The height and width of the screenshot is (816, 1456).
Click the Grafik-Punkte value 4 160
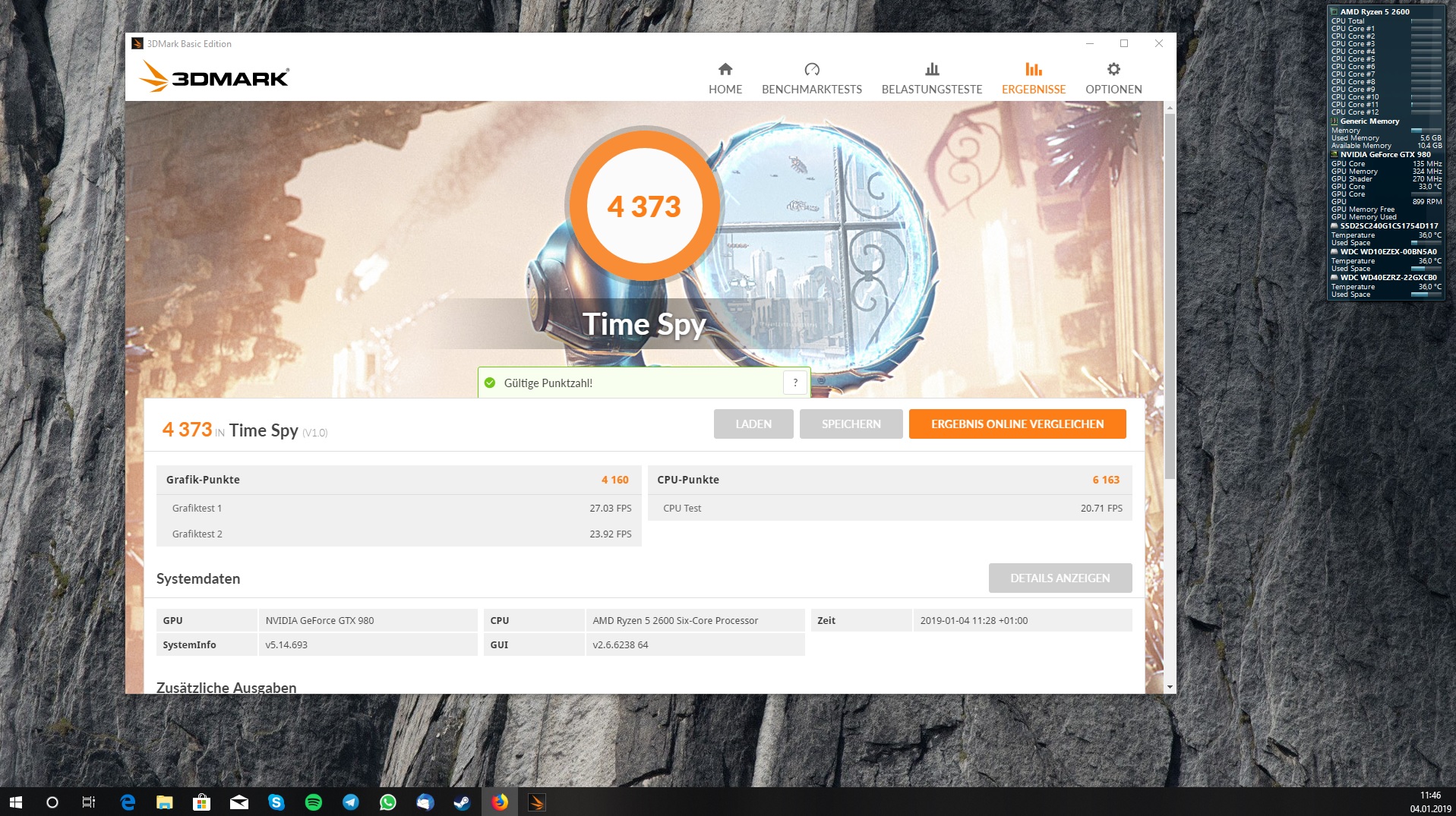coord(614,480)
